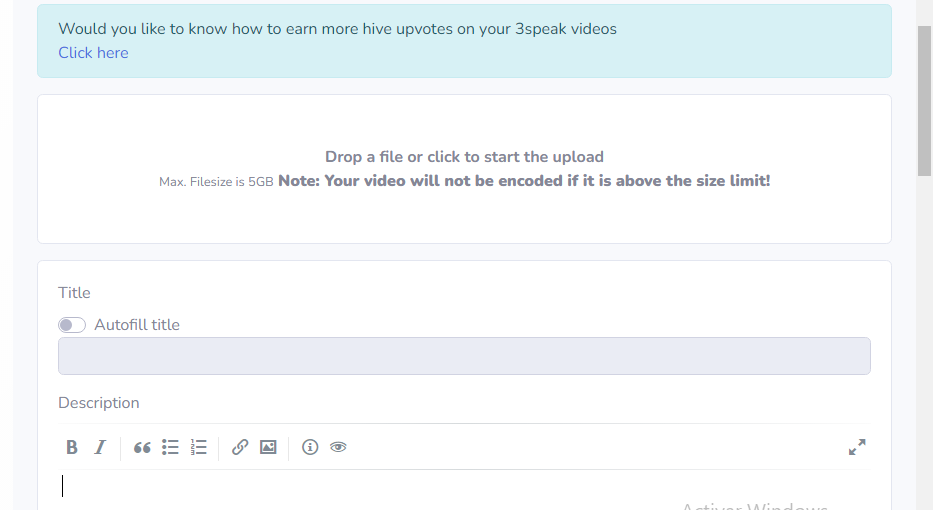Click the 'Autofill title' label text
The height and width of the screenshot is (510, 933).
point(137,325)
